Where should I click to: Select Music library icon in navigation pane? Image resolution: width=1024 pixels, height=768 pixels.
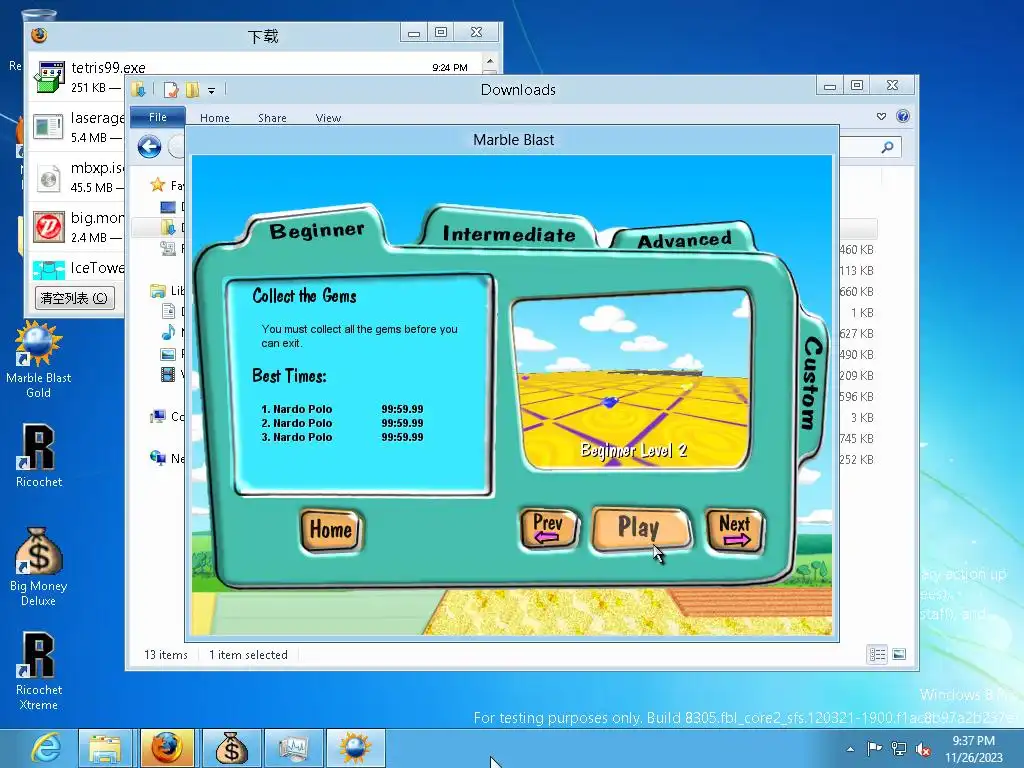pyautogui.click(x=168, y=332)
